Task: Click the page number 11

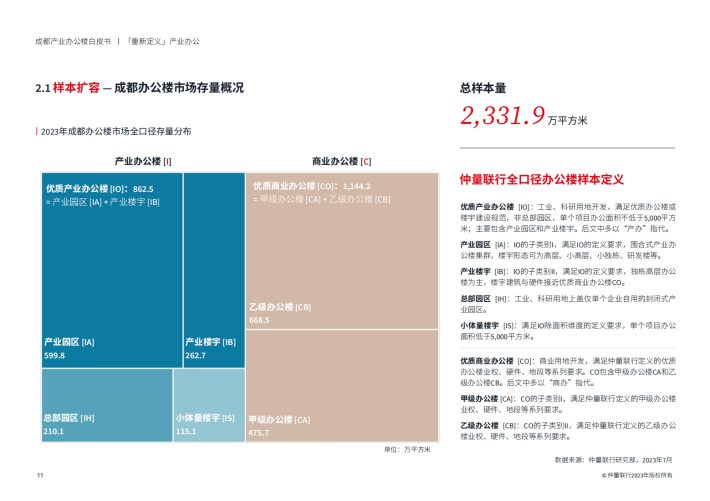Action: (x=40, y=475)
